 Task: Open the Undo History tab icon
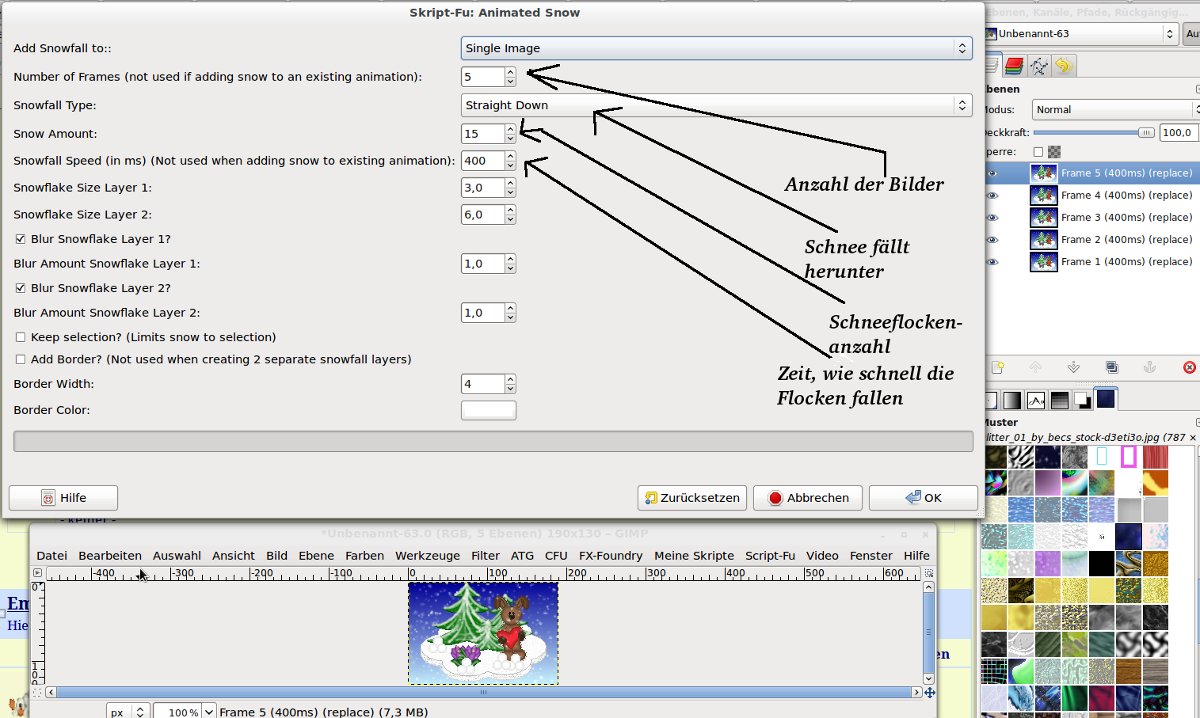[1063, 66]
